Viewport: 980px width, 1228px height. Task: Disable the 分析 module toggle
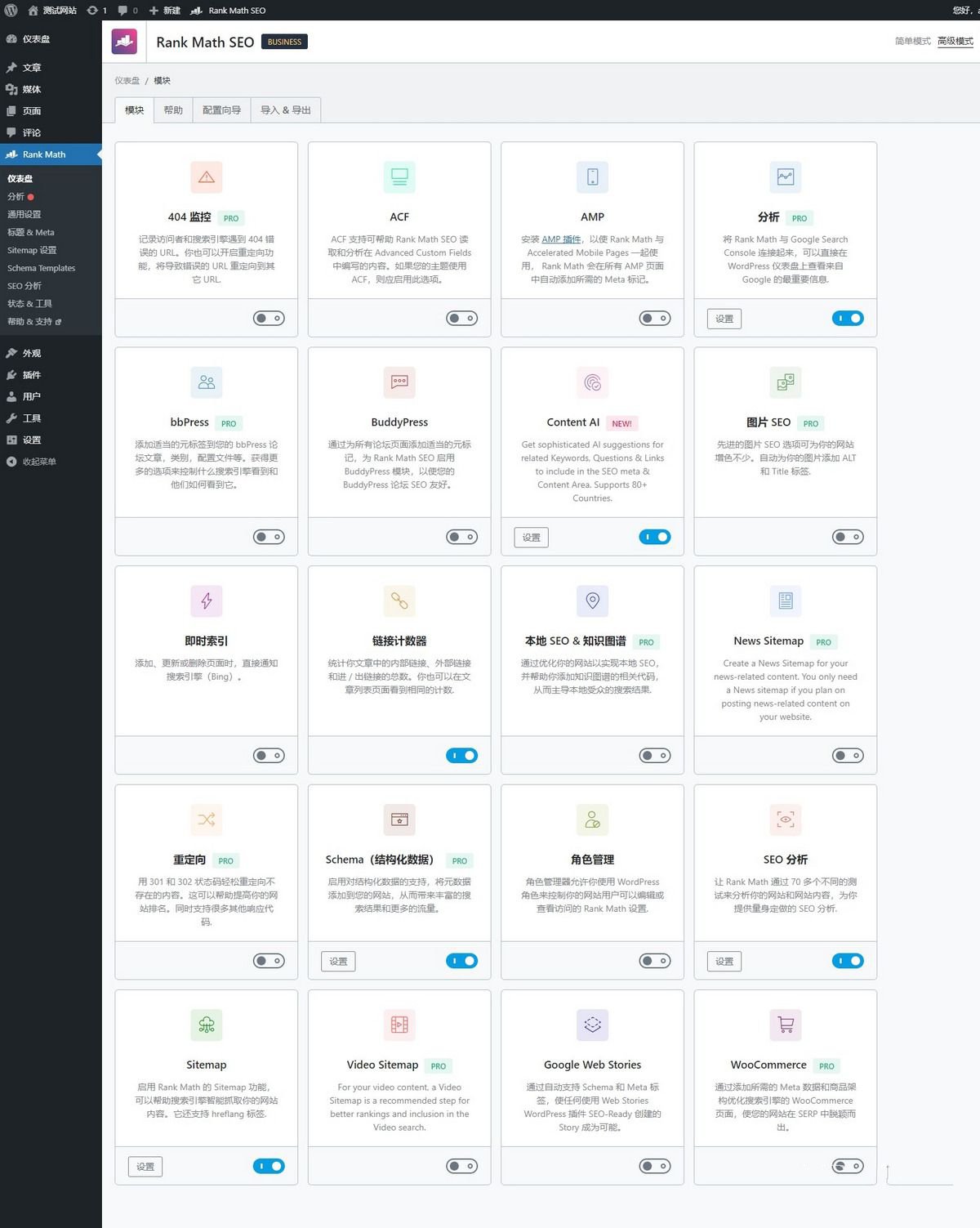pyautogui.click(x=849, y=318)
